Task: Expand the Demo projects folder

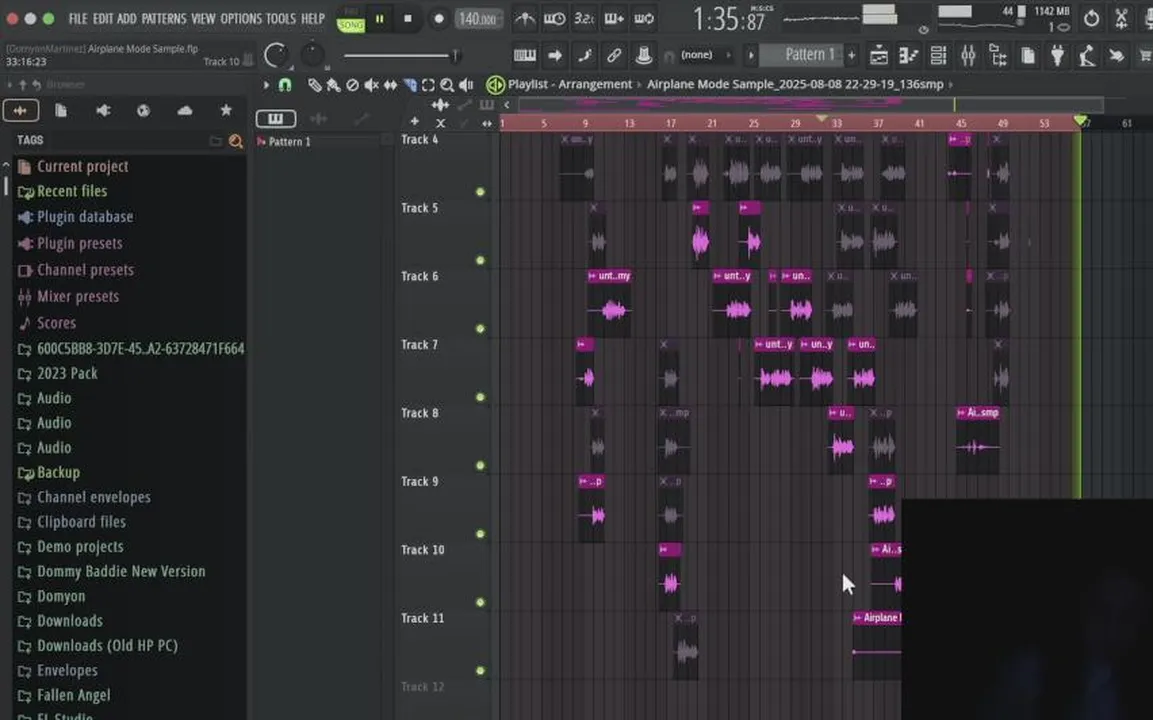Action: [80, 547]
